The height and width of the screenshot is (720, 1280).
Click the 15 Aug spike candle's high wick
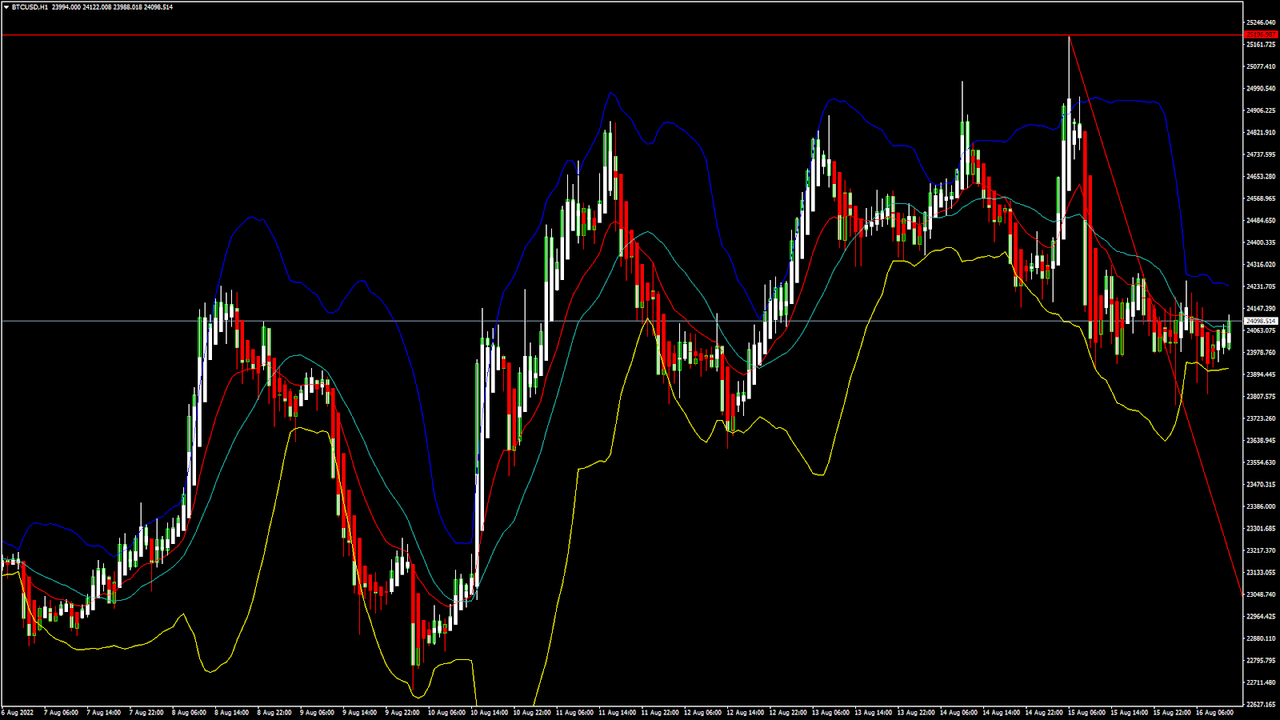tap(1069, 60)
